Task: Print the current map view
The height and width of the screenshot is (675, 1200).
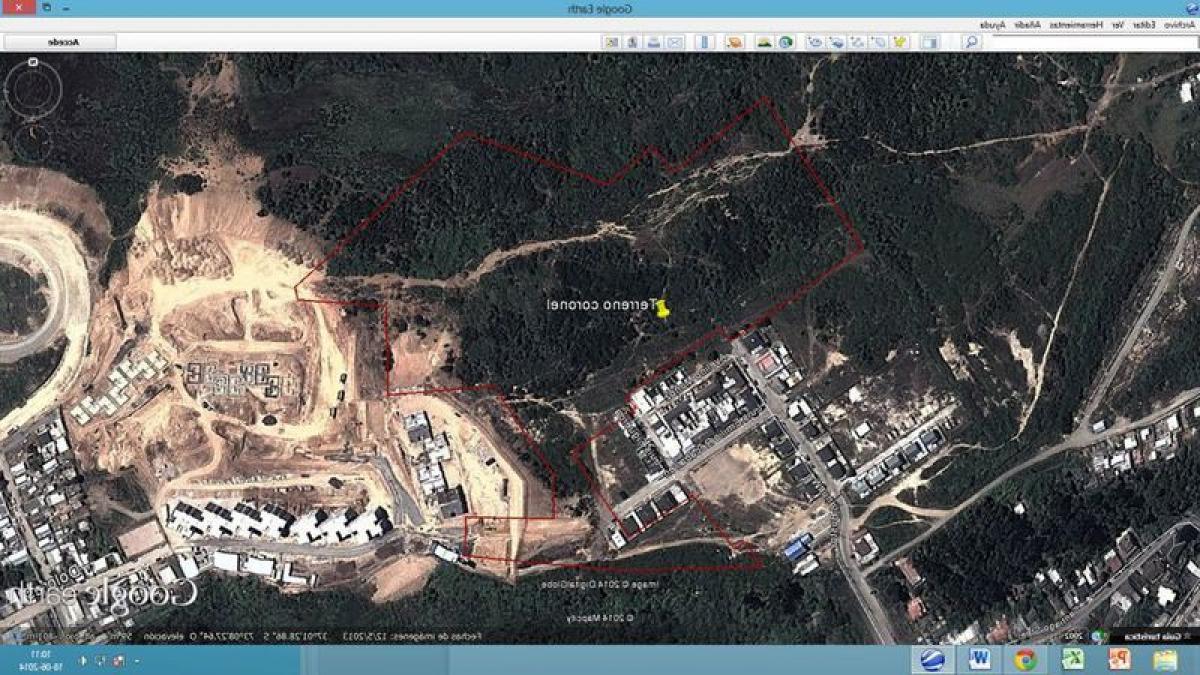Action: pos(653,42)
